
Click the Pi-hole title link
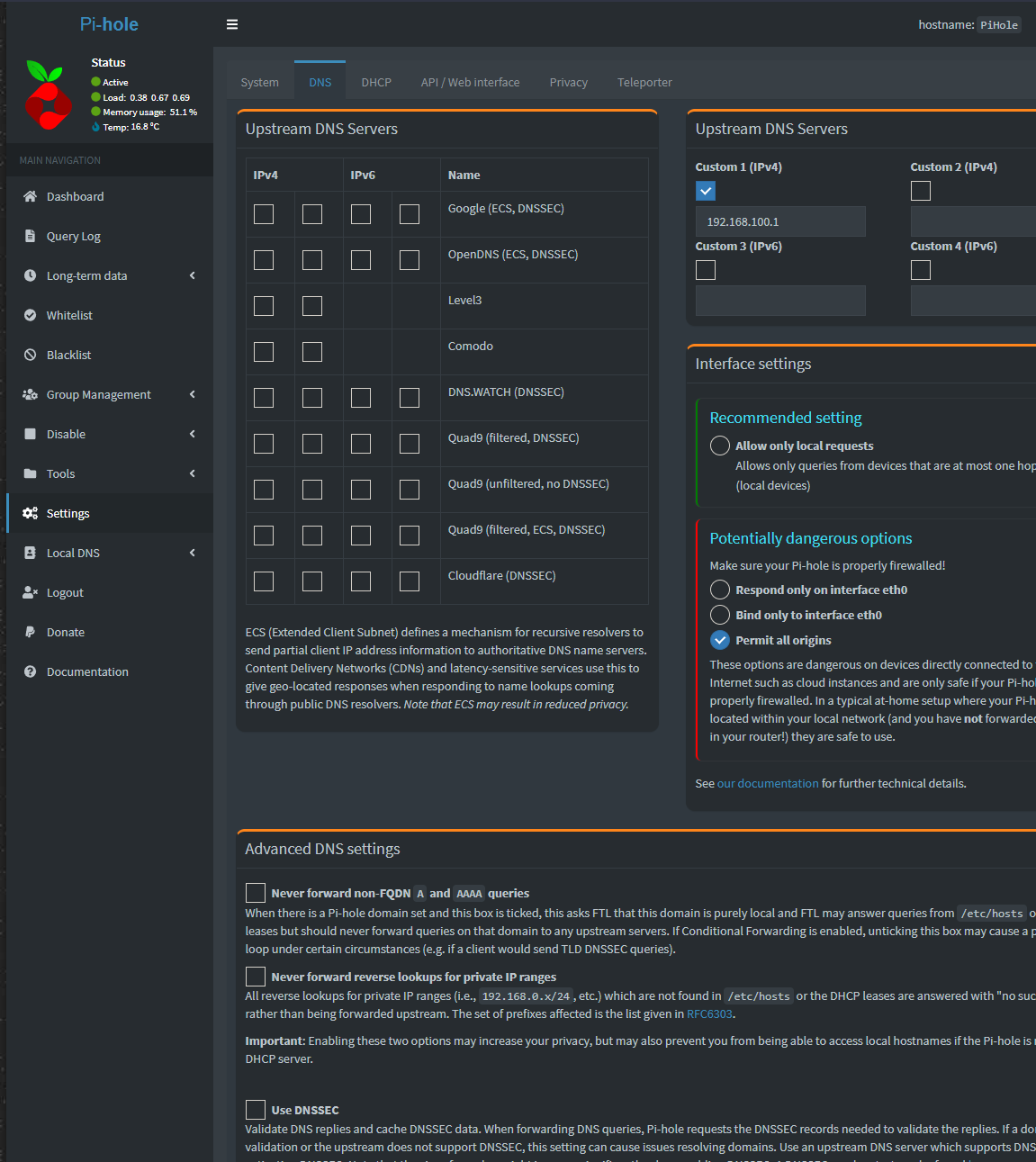109,24
